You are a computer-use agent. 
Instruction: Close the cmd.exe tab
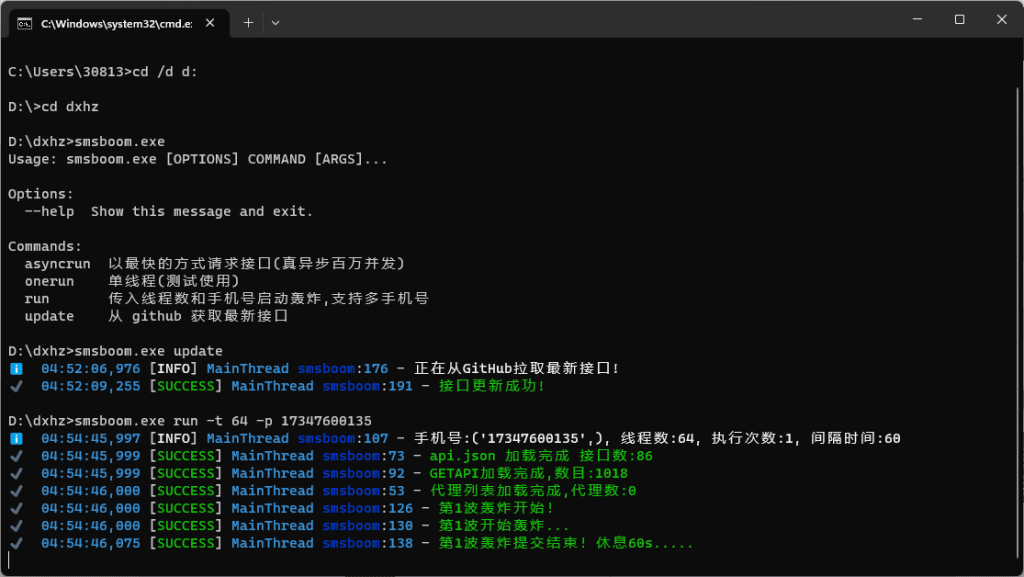pos(210,23)
